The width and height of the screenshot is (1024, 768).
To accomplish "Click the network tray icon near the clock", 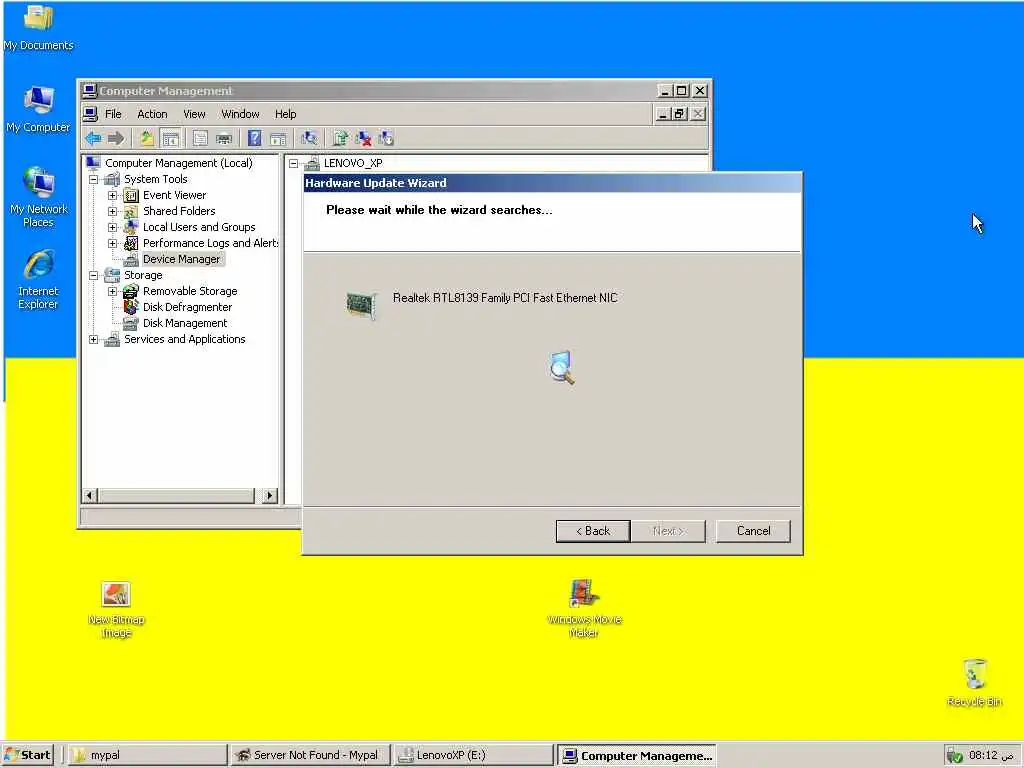I will 954,756.
